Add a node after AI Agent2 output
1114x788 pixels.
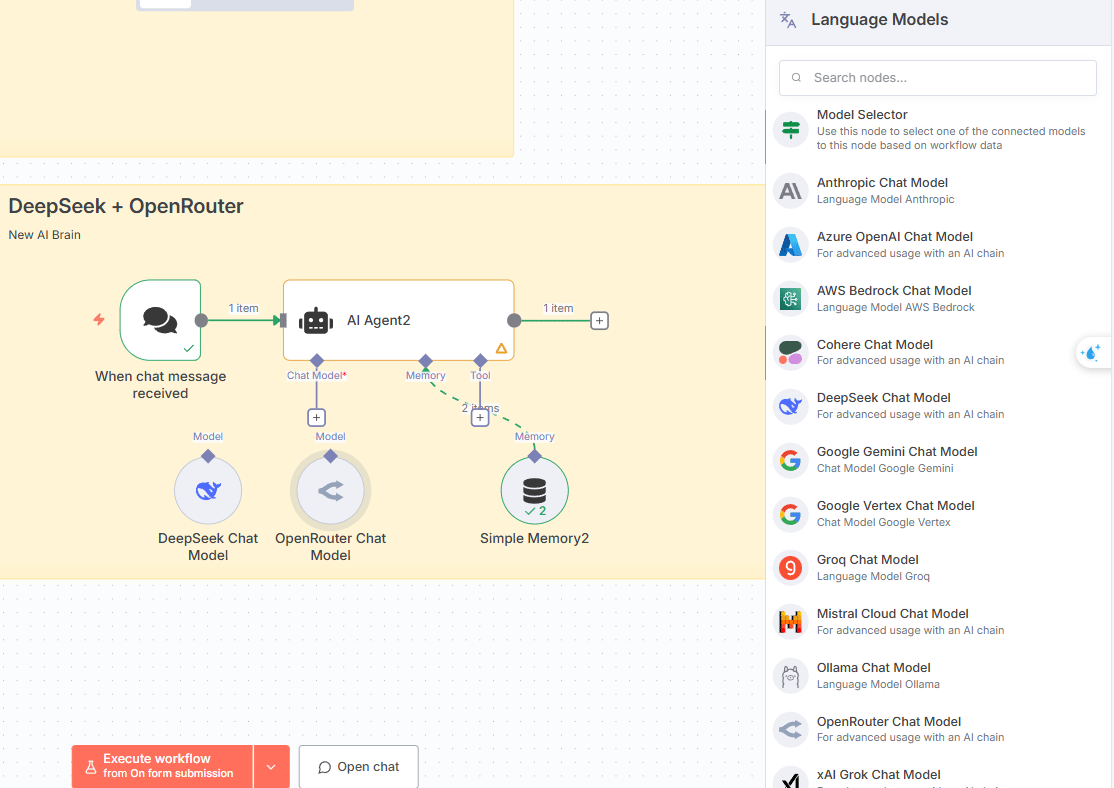click(600, 320)
